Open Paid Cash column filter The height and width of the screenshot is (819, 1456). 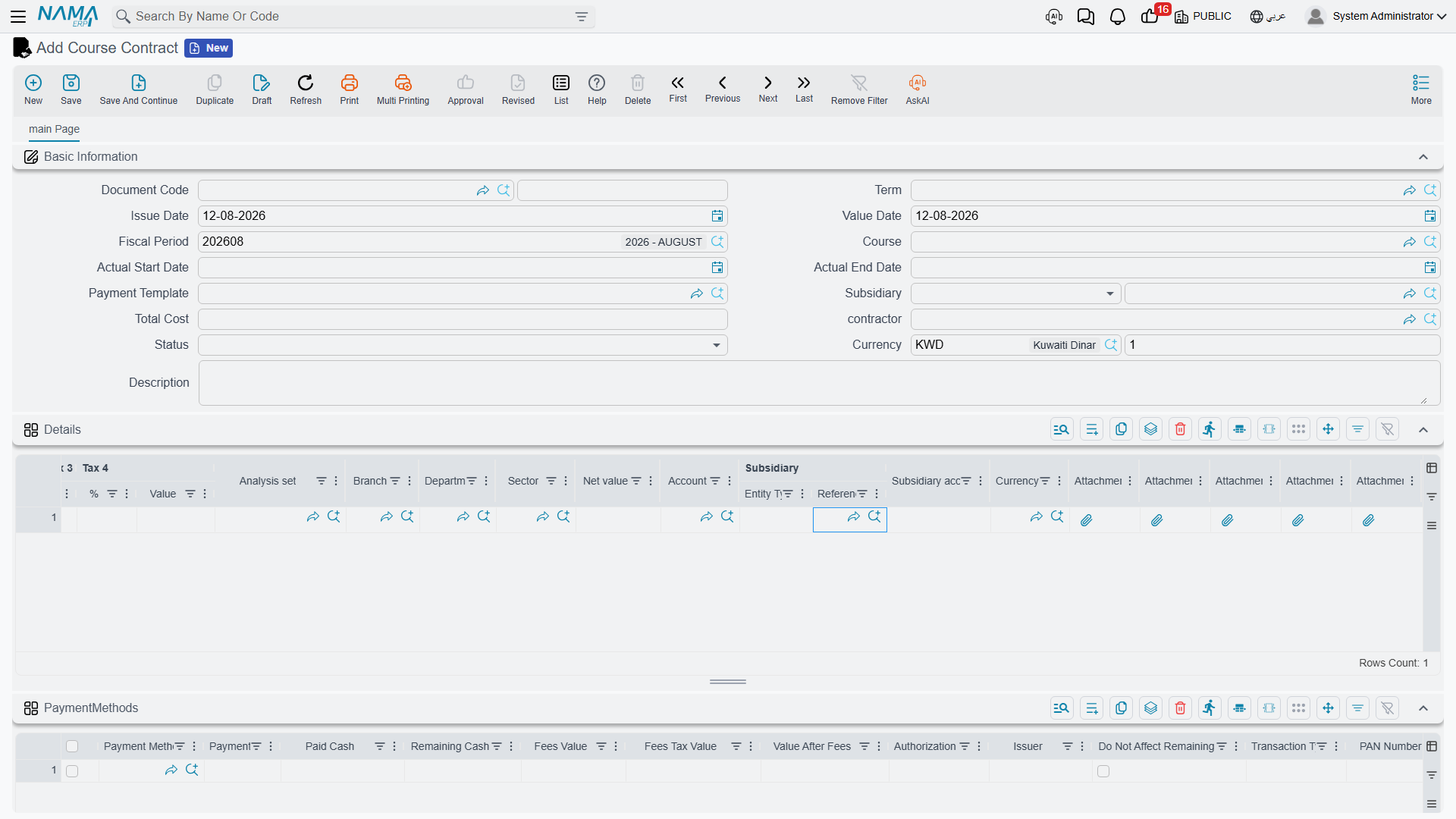[x=380, y=746]
